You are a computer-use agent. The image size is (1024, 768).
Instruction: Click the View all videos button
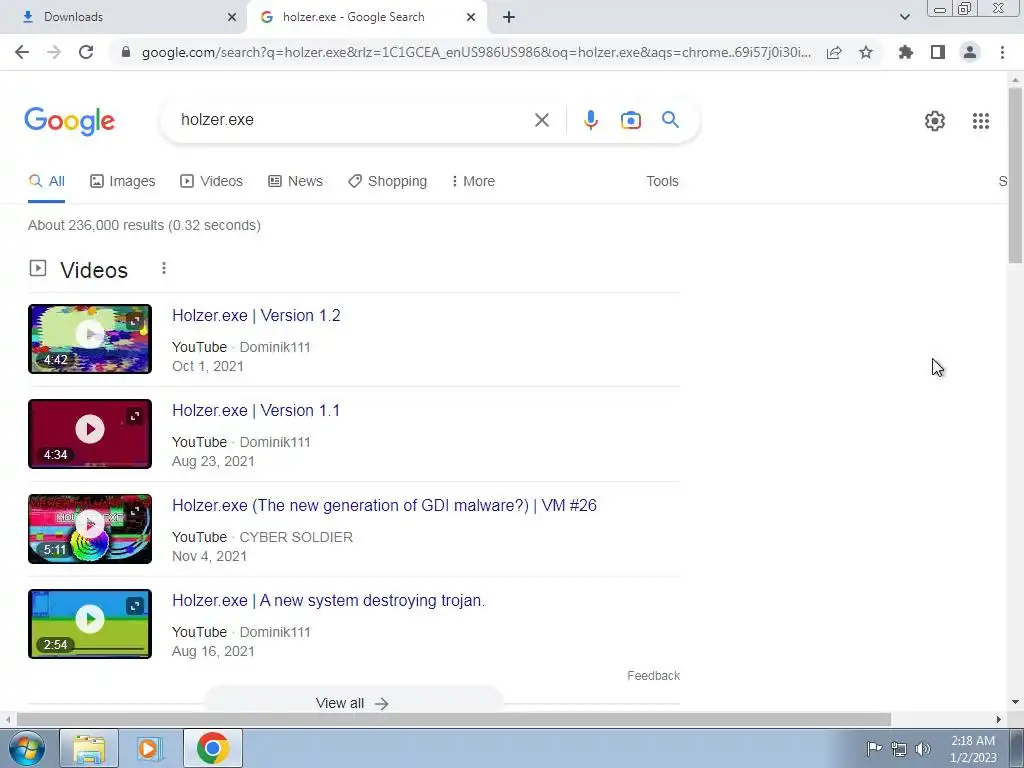click(x=353, y=703)
